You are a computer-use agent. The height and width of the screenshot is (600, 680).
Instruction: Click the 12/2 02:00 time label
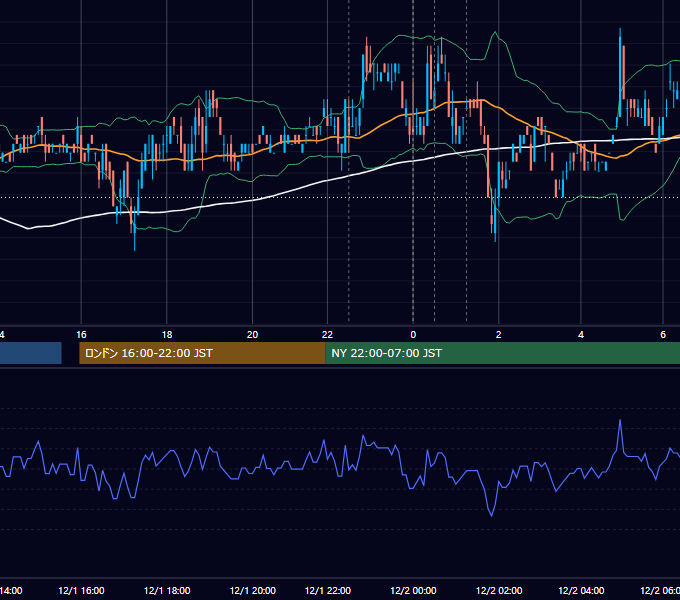(499, 590)
